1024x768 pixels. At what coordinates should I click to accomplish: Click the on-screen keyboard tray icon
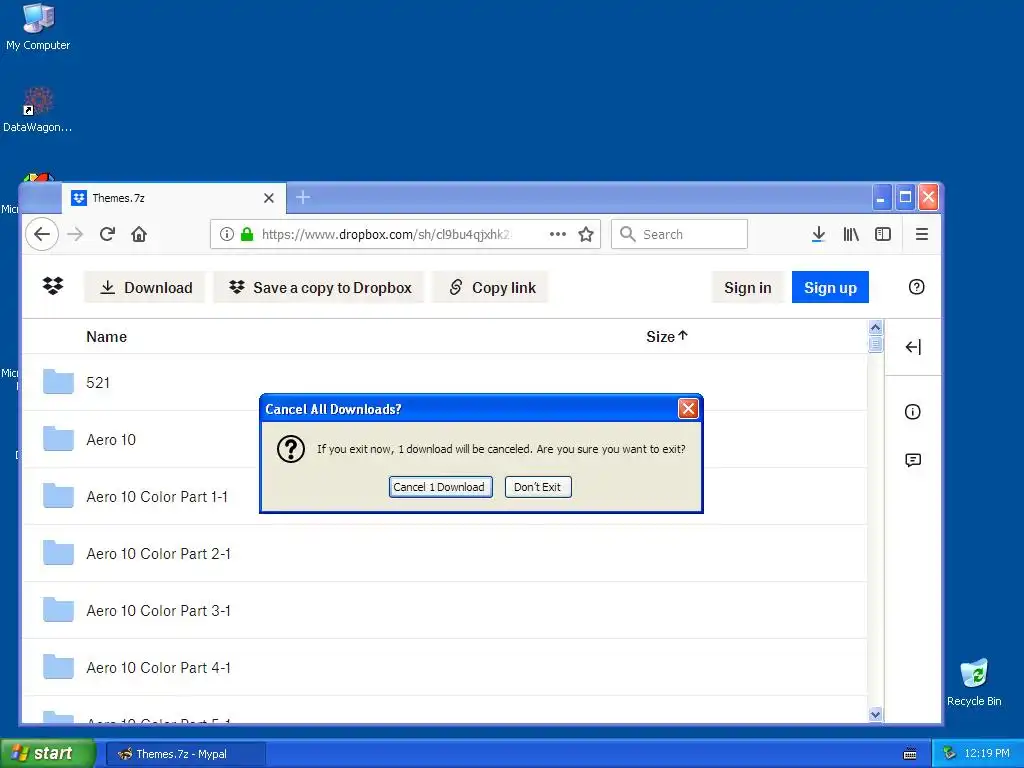pos(910,754)
